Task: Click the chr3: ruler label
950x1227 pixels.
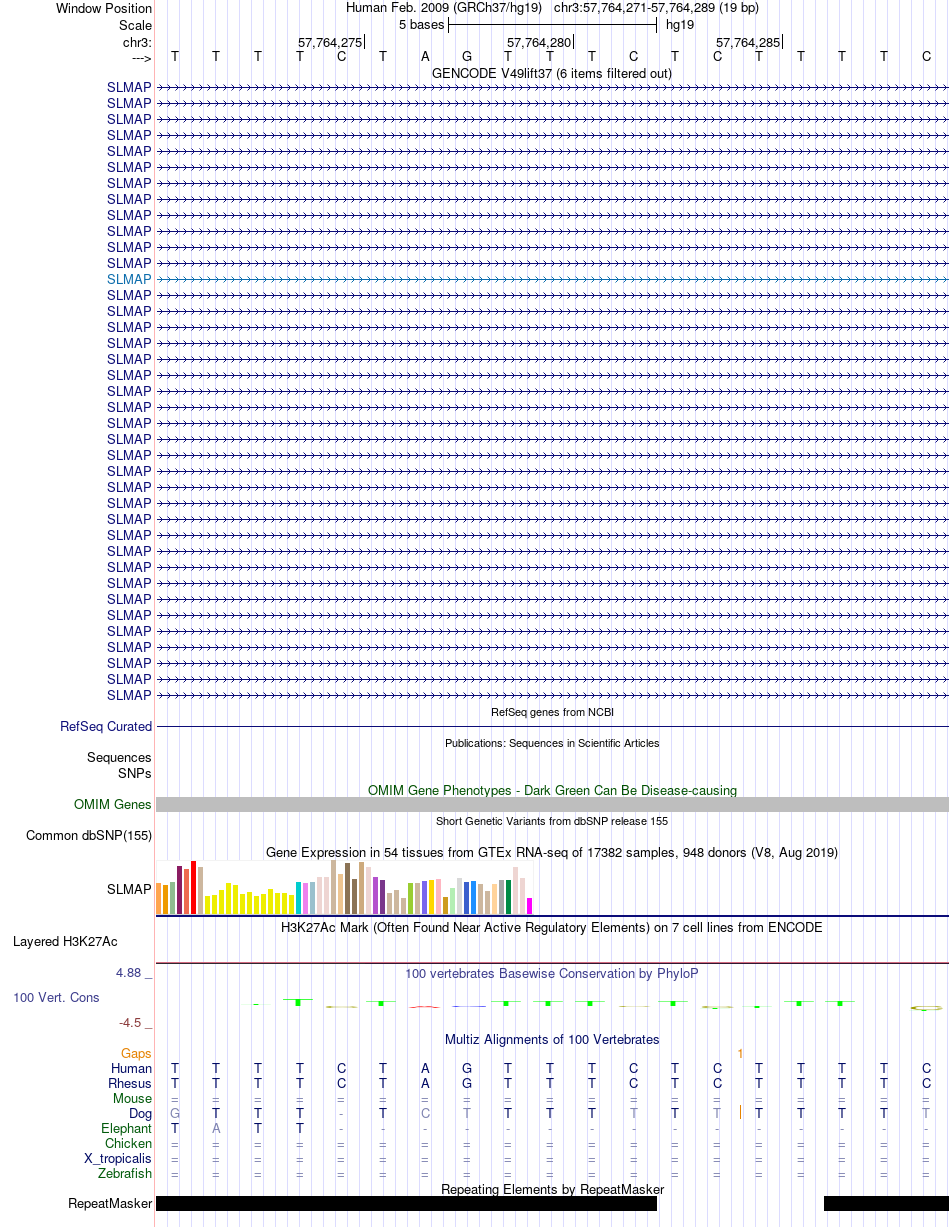Action: click(x=137, y=42)
